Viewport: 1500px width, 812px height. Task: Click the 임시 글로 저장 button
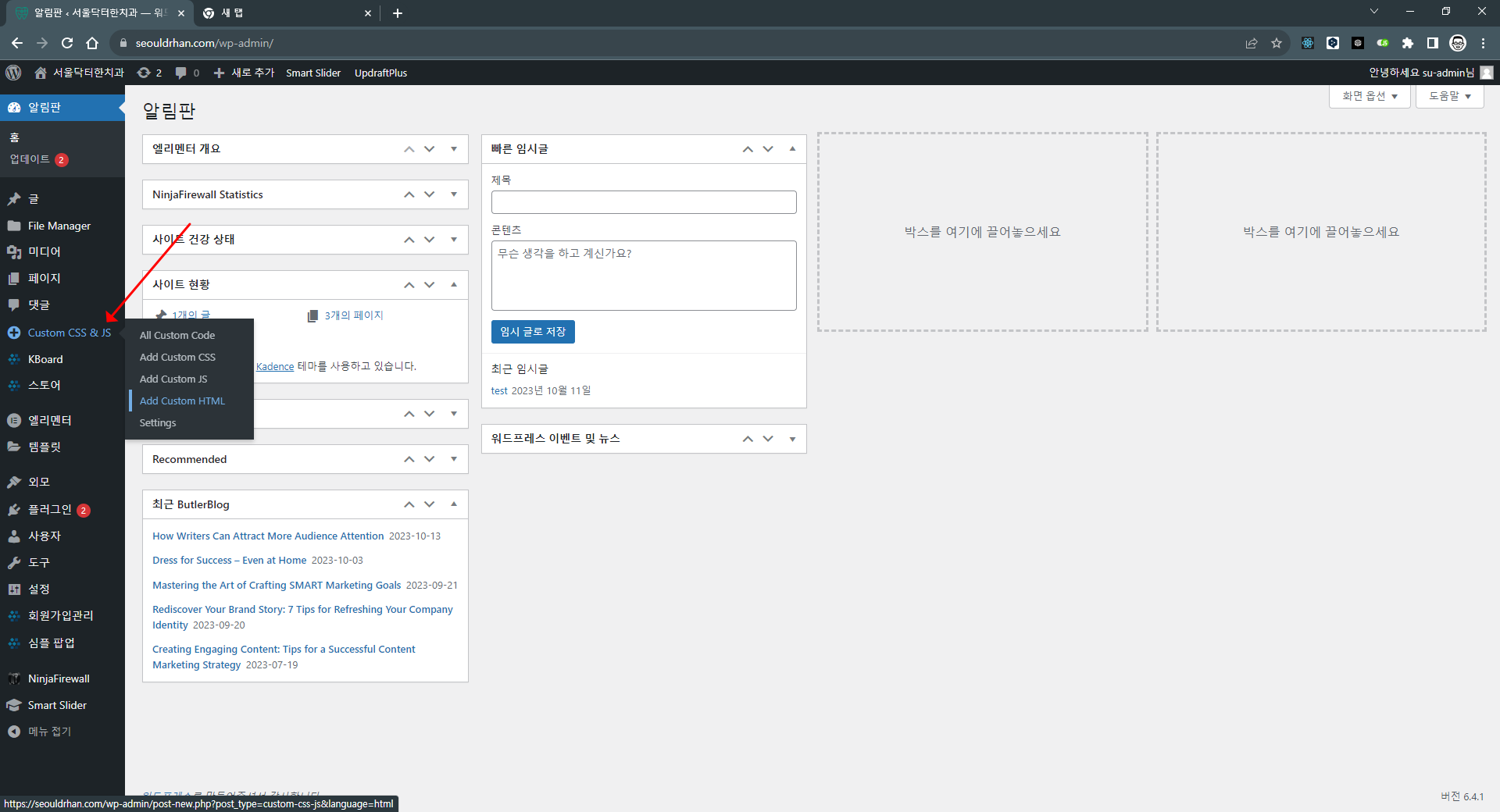(533, 332)
